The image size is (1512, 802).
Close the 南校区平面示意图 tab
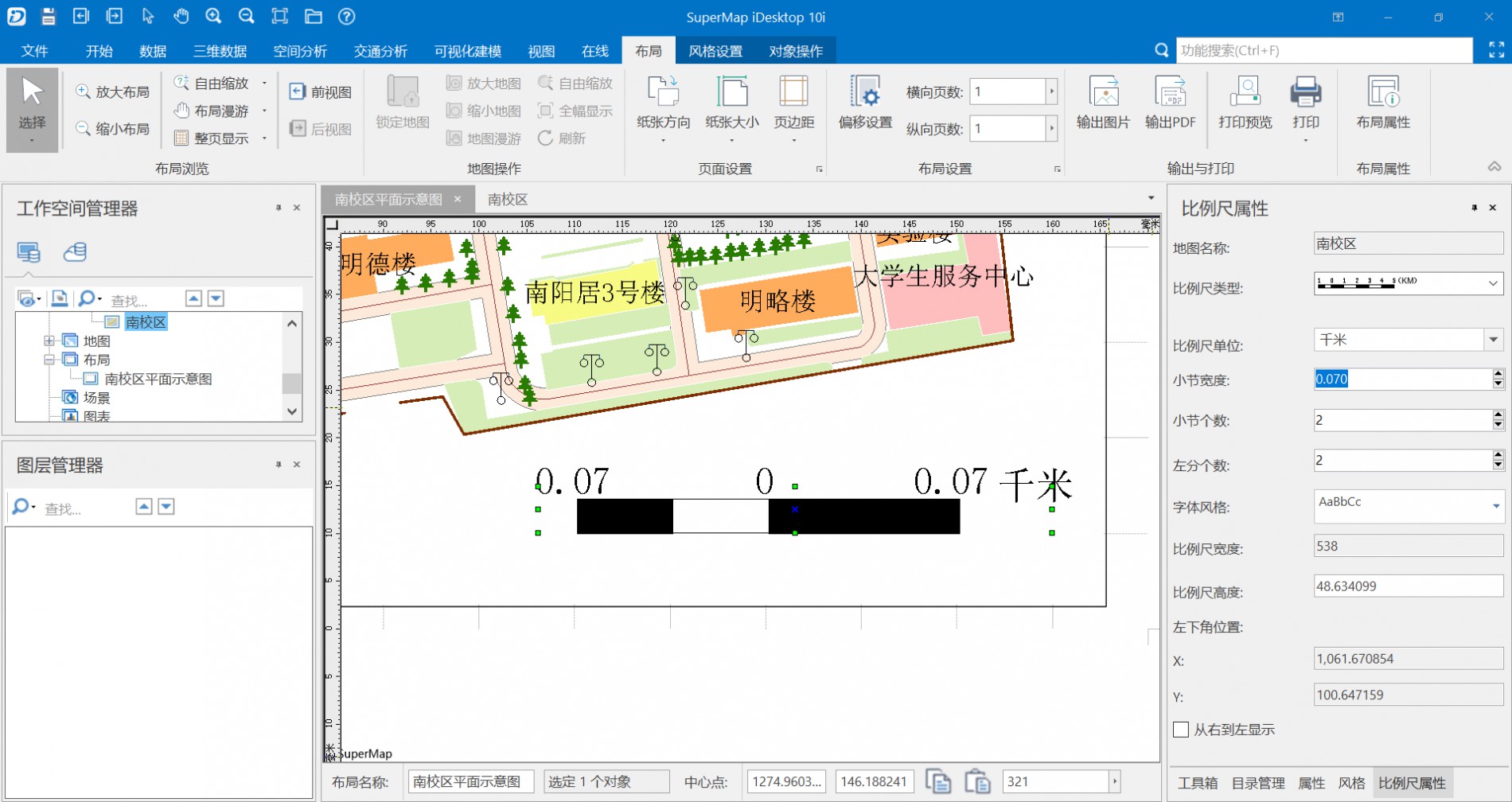click(x=458, y=199)
